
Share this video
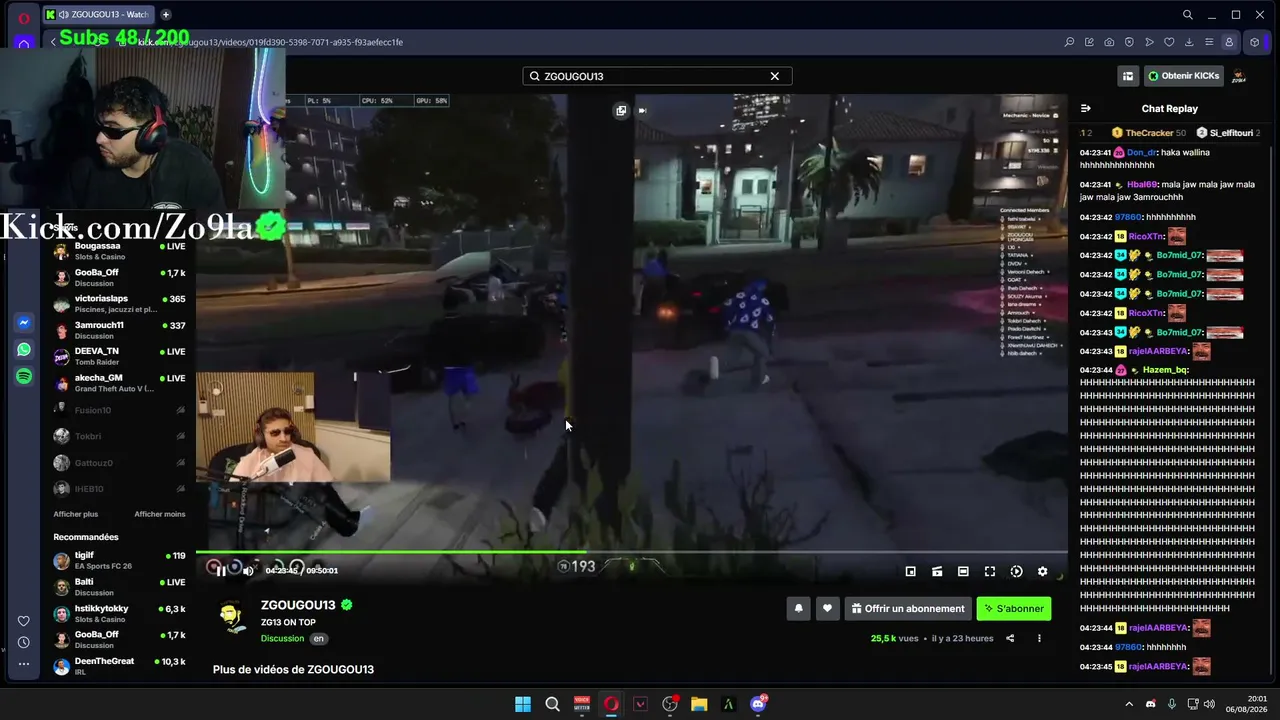point(1010,638)
